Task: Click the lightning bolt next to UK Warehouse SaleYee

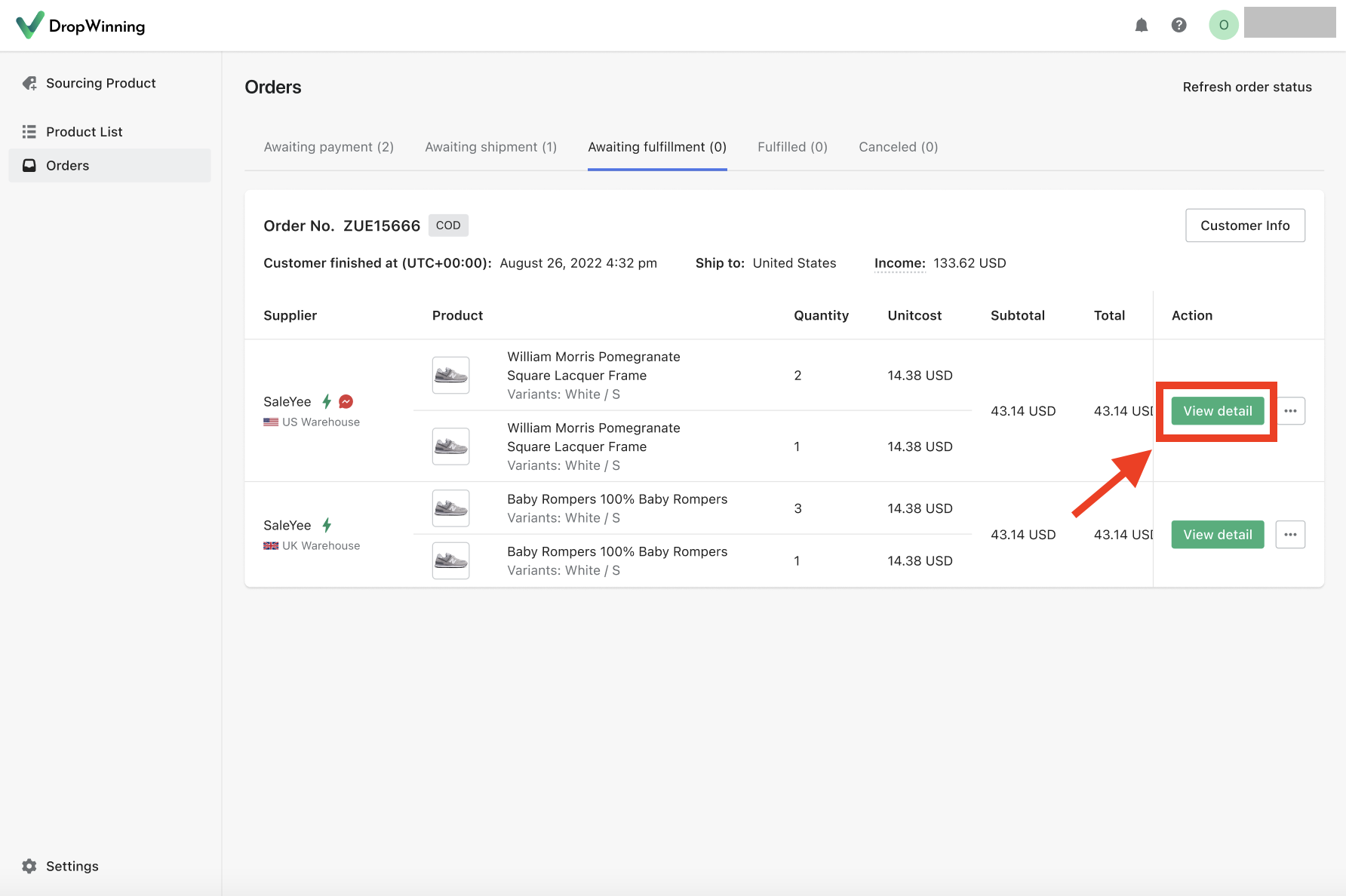Action: point(327,525)
